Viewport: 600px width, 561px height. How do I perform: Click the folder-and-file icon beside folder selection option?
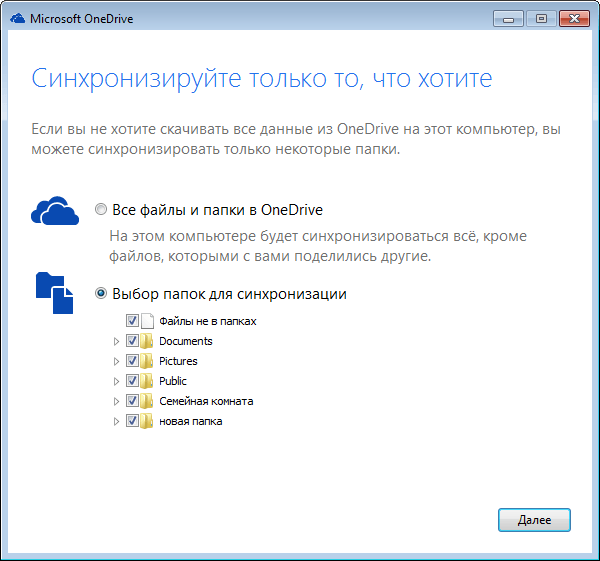pyautogui.click(x=54, y=293)
